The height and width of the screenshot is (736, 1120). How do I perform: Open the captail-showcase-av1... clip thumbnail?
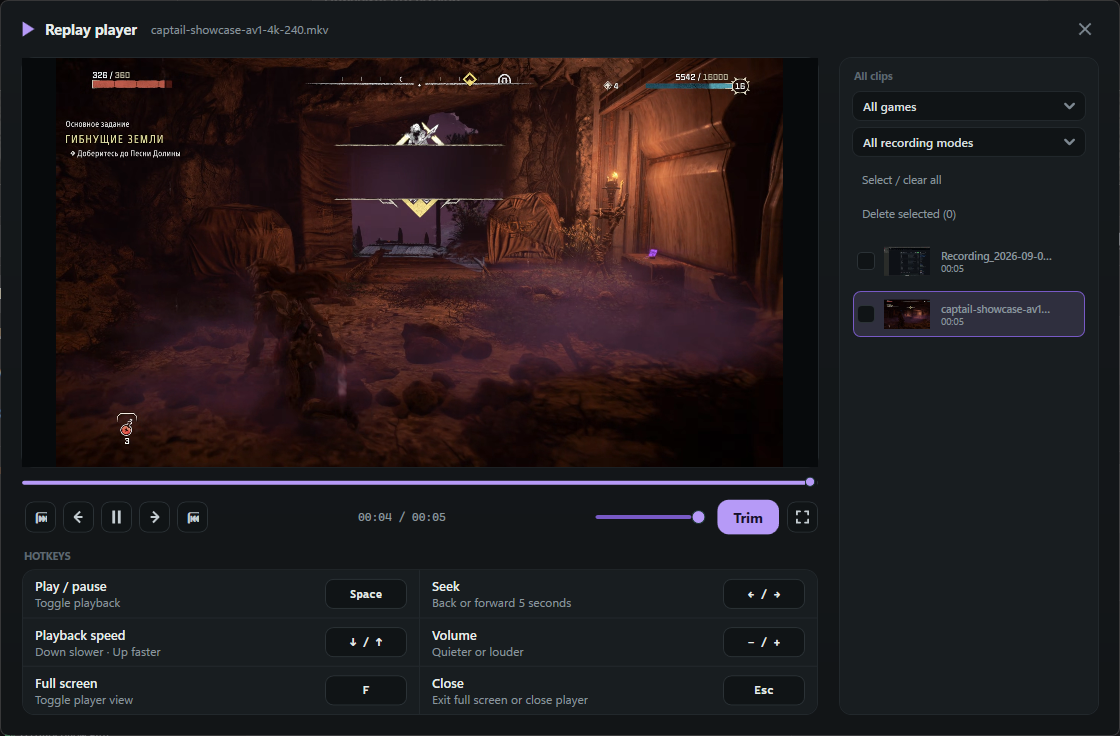907,314
